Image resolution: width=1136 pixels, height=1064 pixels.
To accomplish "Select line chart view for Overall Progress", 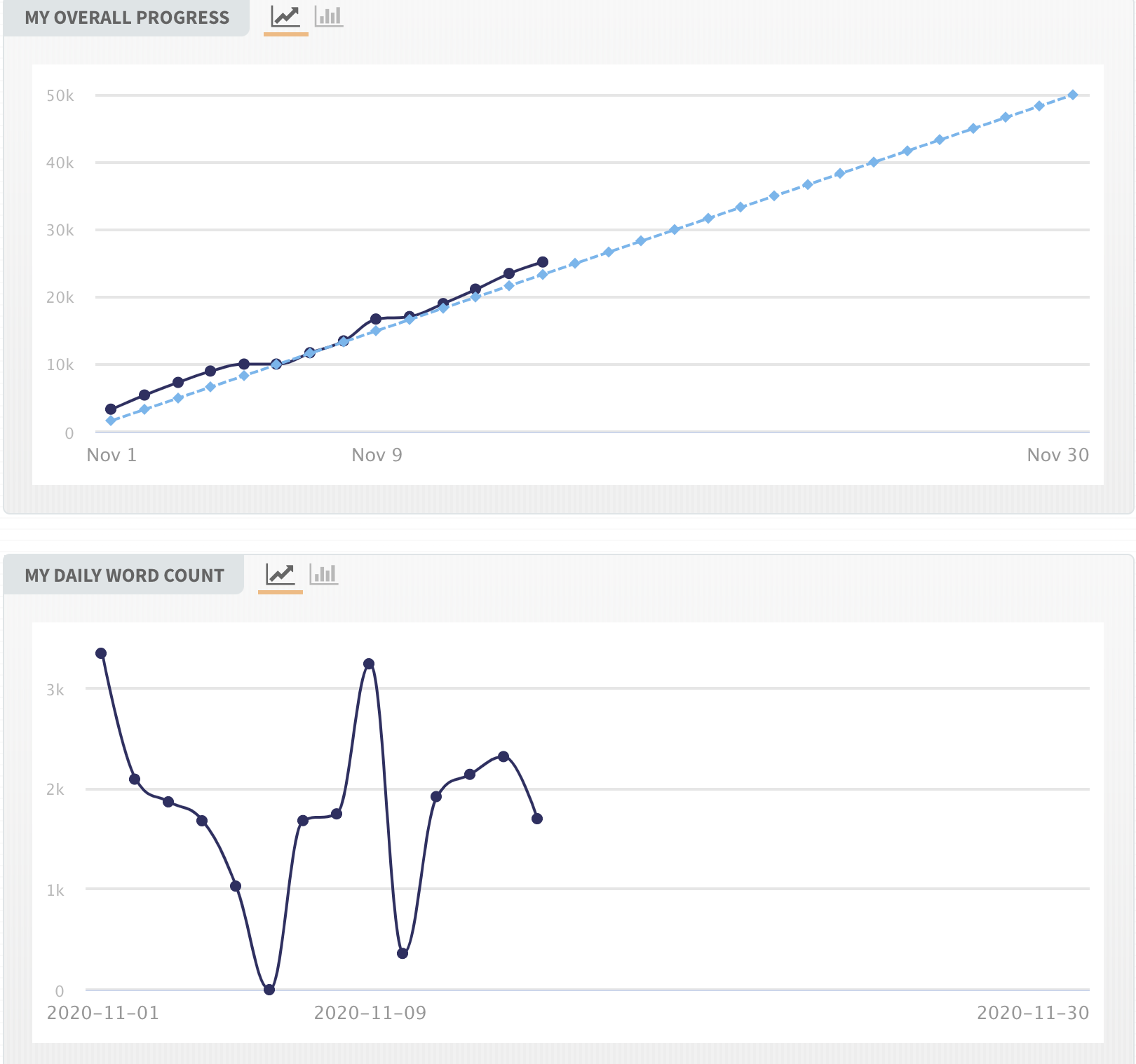I will coord(285,16).
